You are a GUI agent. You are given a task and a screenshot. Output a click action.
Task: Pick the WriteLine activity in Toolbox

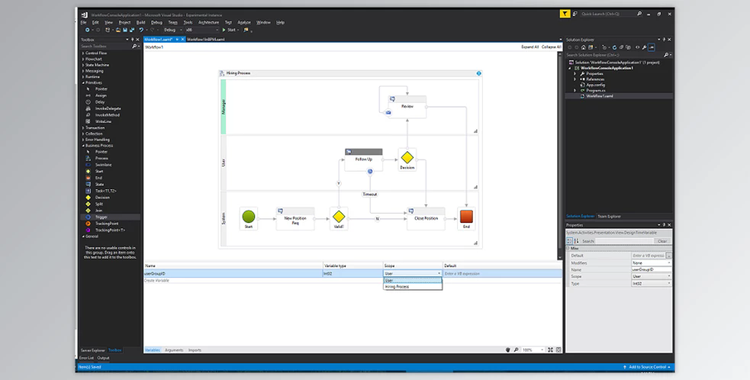point(103,122)
